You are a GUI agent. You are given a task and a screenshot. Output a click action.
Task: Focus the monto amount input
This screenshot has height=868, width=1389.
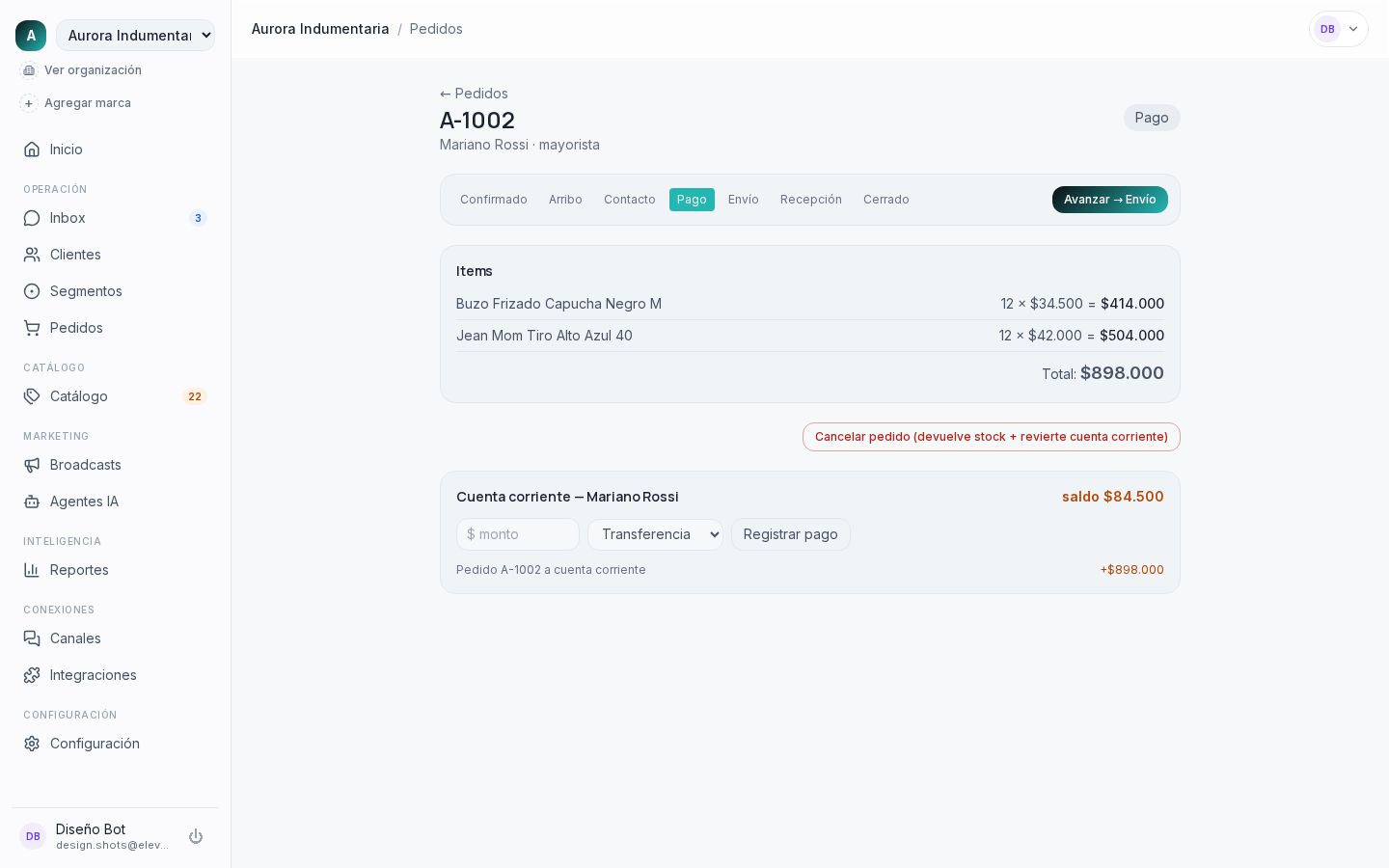(518, 534)
